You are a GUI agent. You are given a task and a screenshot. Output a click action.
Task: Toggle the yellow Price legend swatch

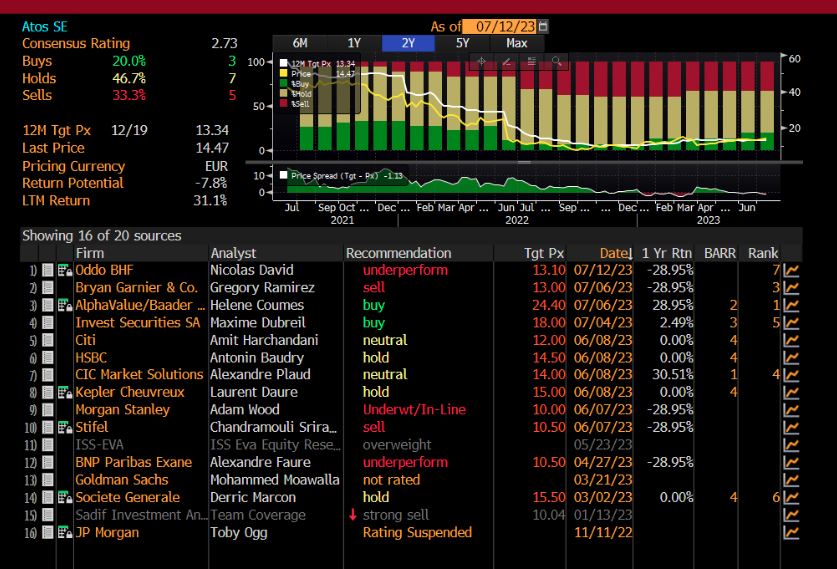(284, 74)
